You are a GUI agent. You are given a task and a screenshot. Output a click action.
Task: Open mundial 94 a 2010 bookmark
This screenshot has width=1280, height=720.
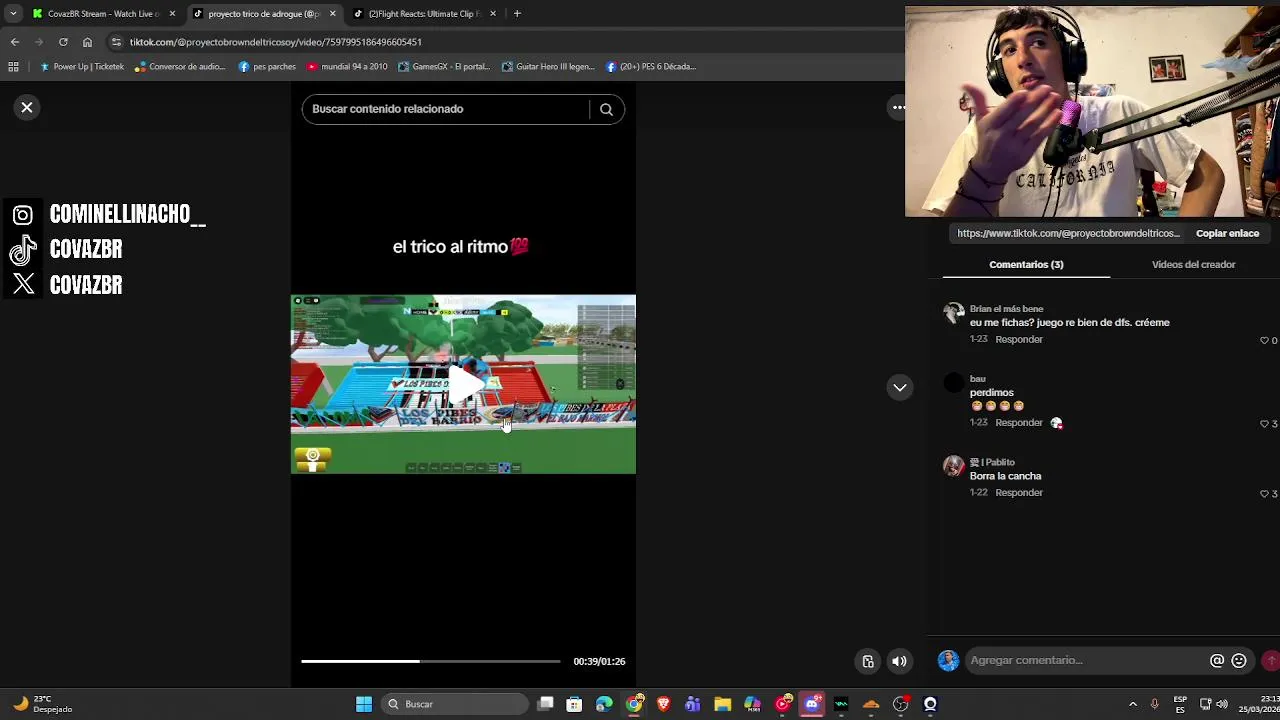pyautogui.click(x=347, y=67)
